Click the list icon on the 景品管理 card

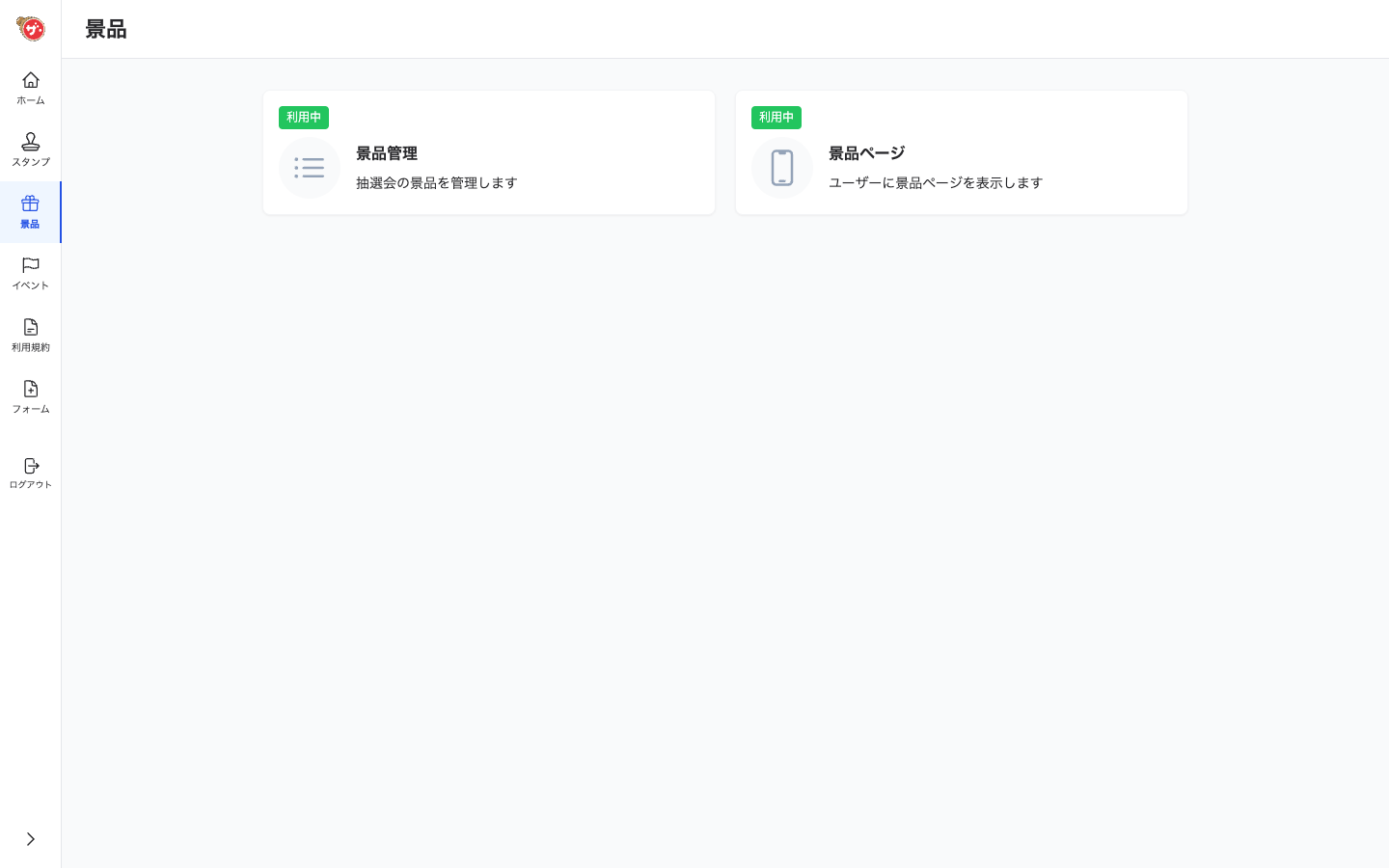[x=309, y=167]
